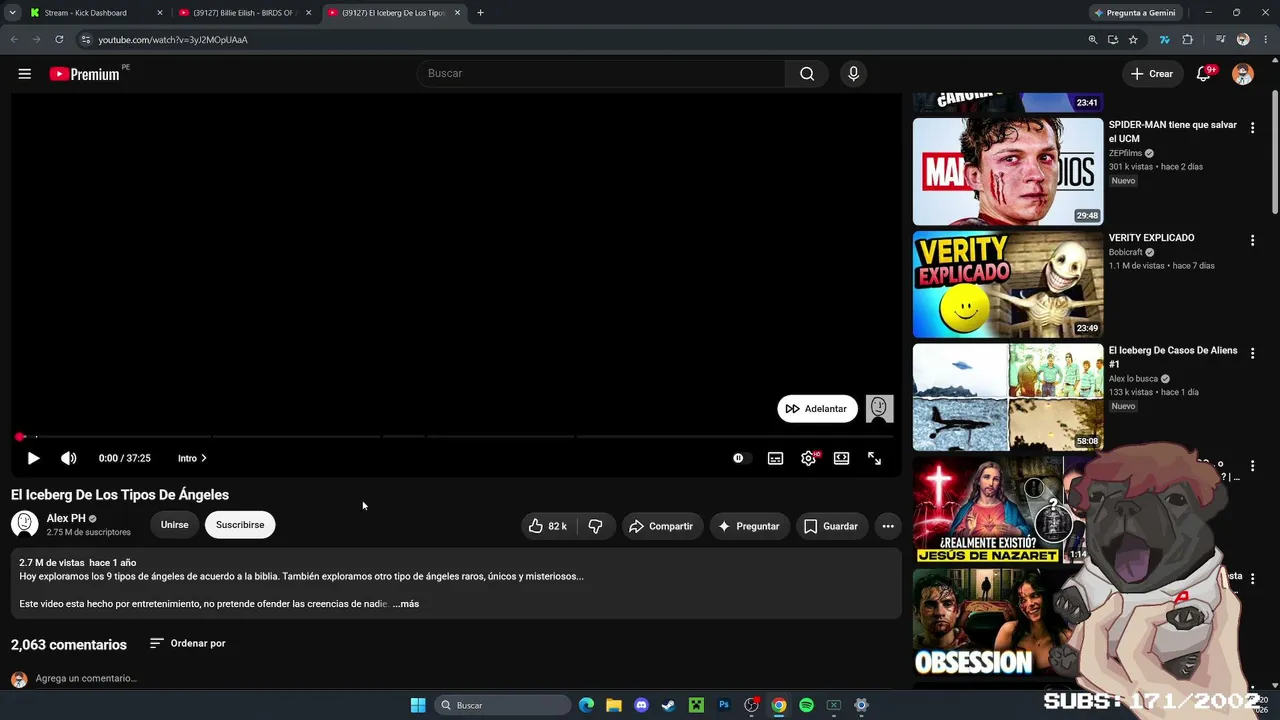Reload the page in Chrome

pos(59,40)
